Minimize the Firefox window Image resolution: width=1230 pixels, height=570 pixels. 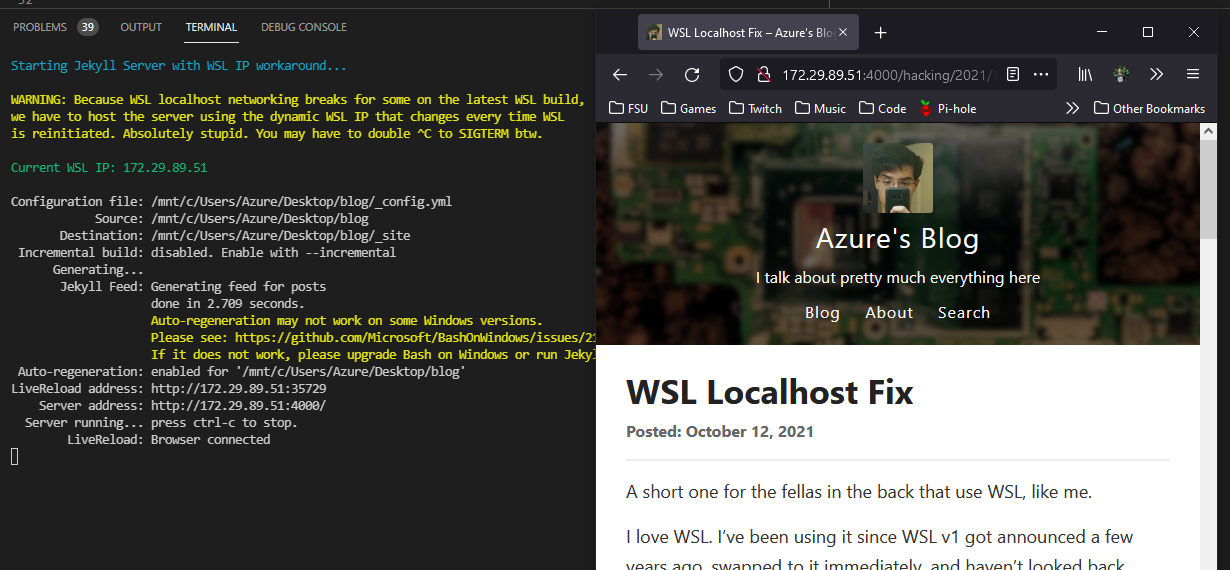point(1102,33)
